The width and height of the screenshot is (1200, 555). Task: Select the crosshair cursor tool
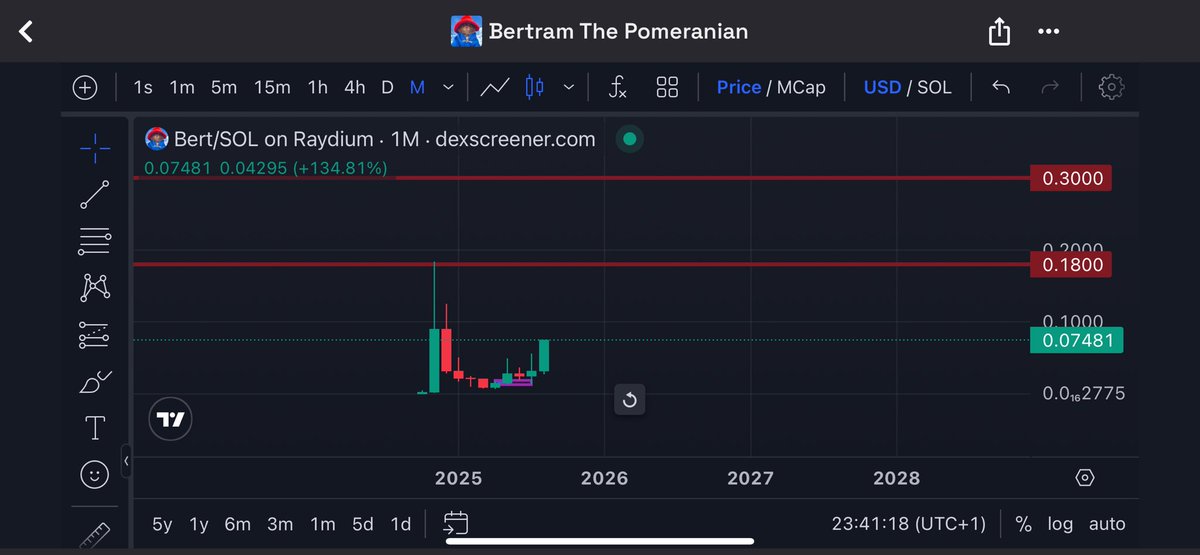click(95, 150)
